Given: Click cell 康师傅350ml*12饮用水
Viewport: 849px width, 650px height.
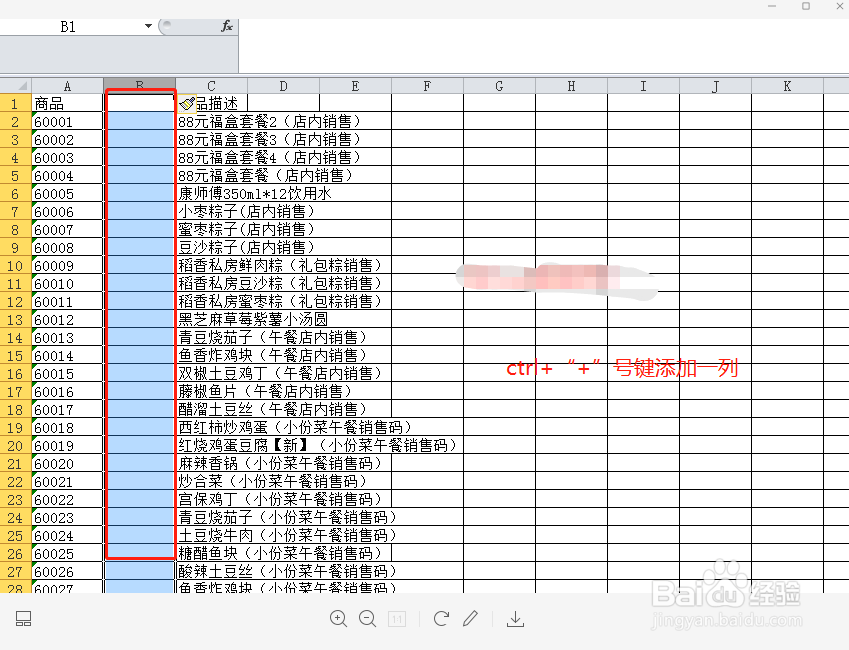Looking at the screenshot, I should [254, 193].
